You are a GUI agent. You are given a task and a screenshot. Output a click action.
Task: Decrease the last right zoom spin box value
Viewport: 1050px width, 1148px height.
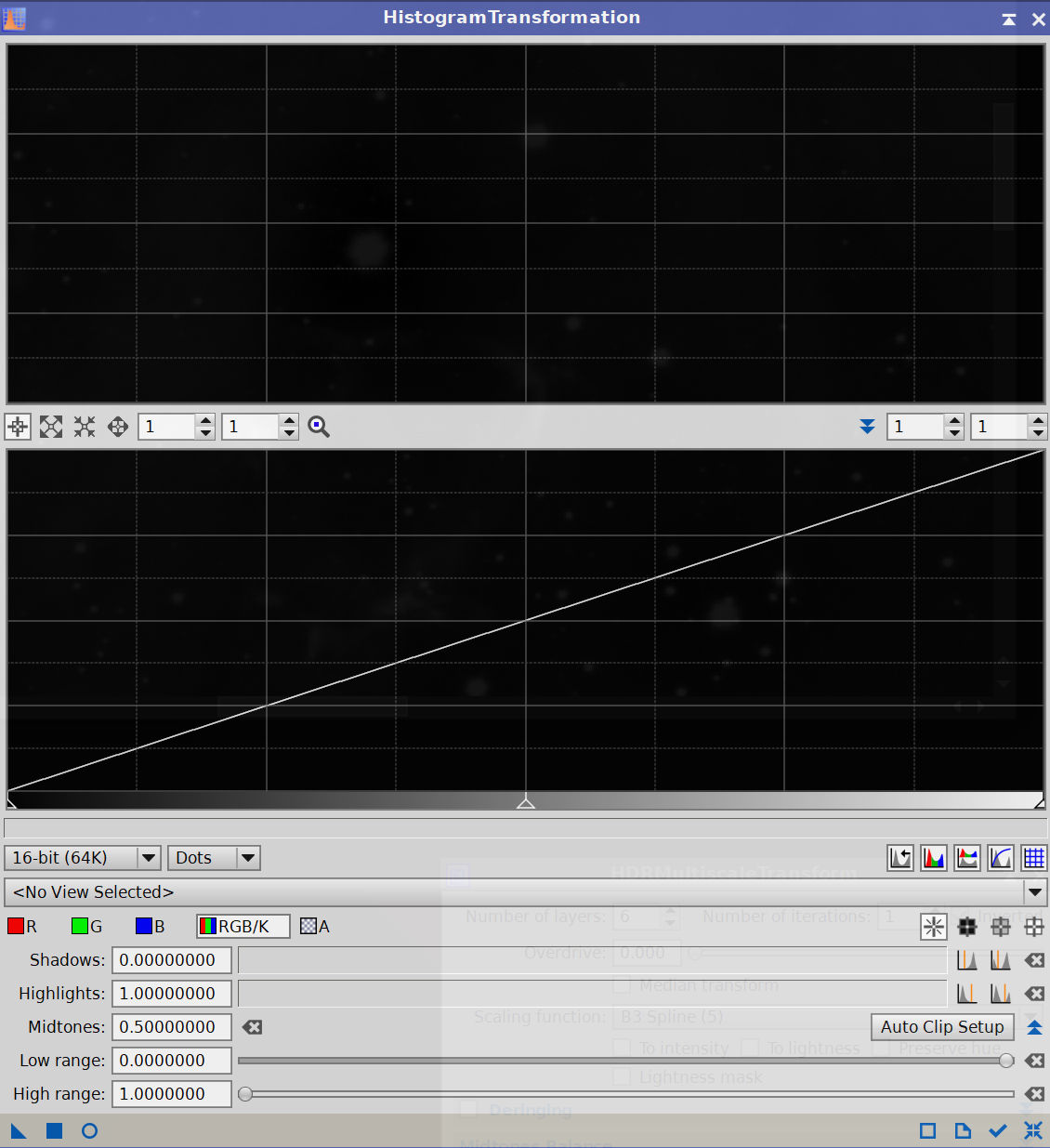tap(1038, 433)
